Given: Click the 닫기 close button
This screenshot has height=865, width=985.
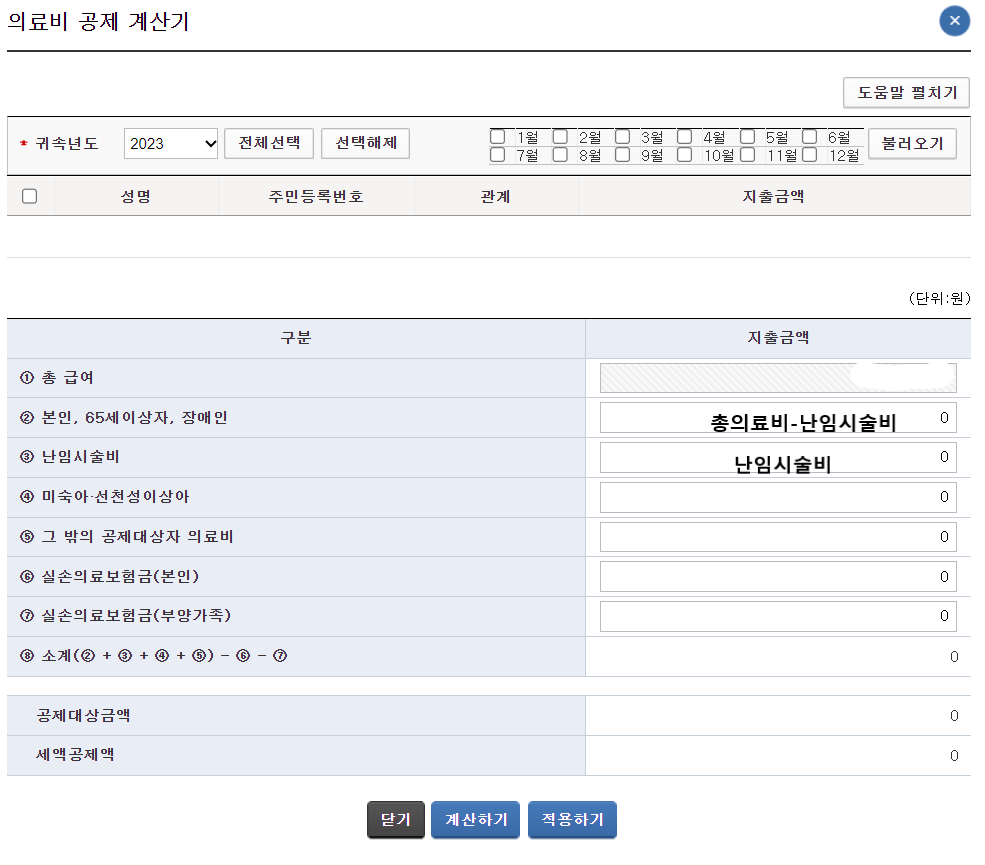Looking at the screenshot, I should tap(395, 819).
